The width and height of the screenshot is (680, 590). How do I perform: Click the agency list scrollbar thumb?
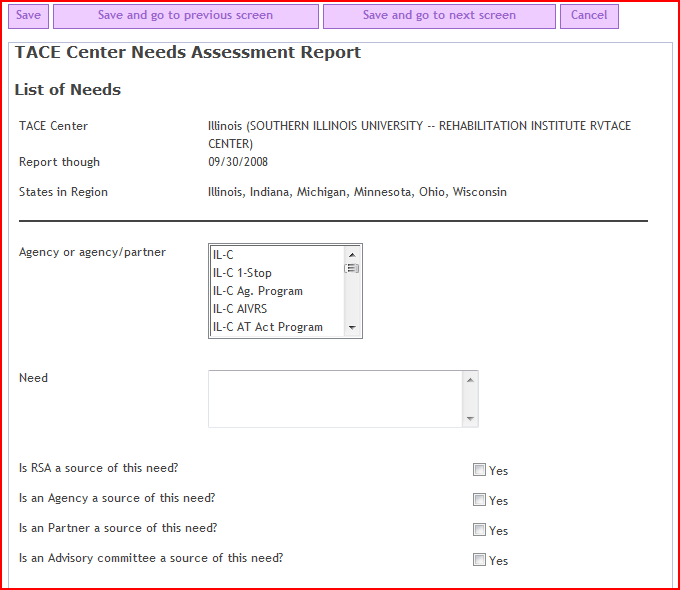click(x=352, y=269)
